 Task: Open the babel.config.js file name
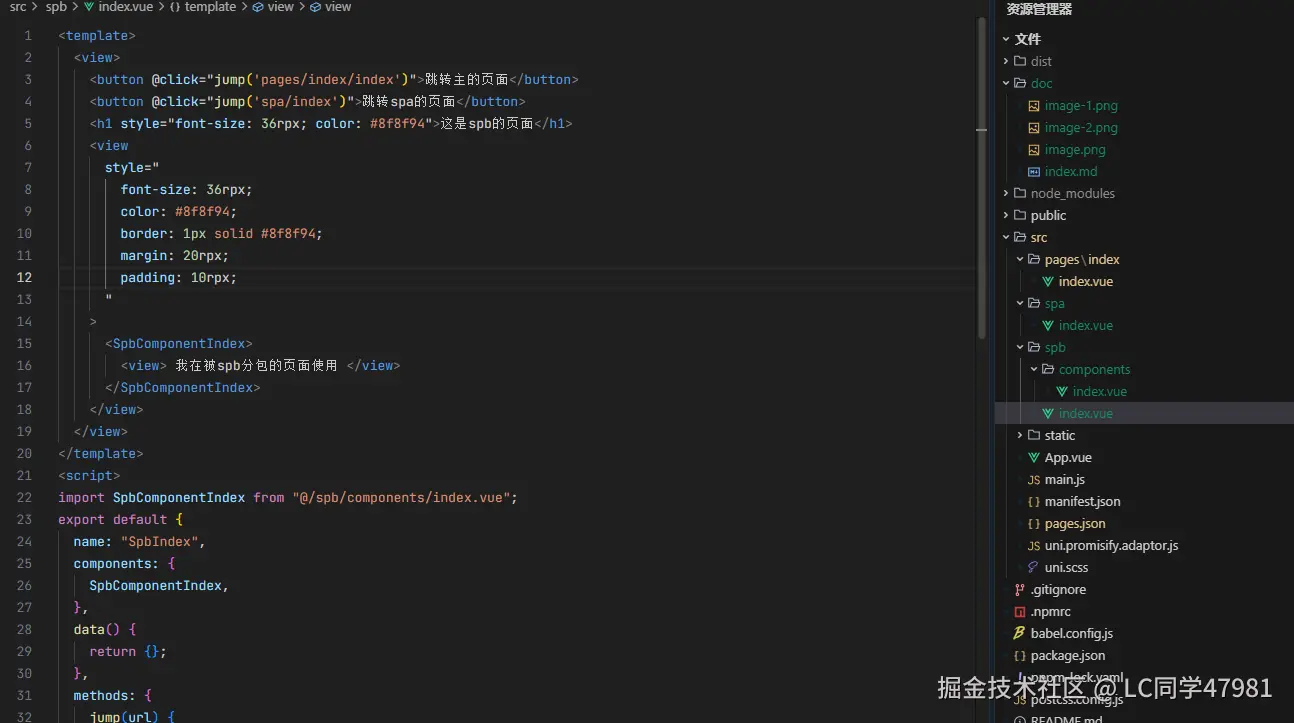(x=1072, y=633)
